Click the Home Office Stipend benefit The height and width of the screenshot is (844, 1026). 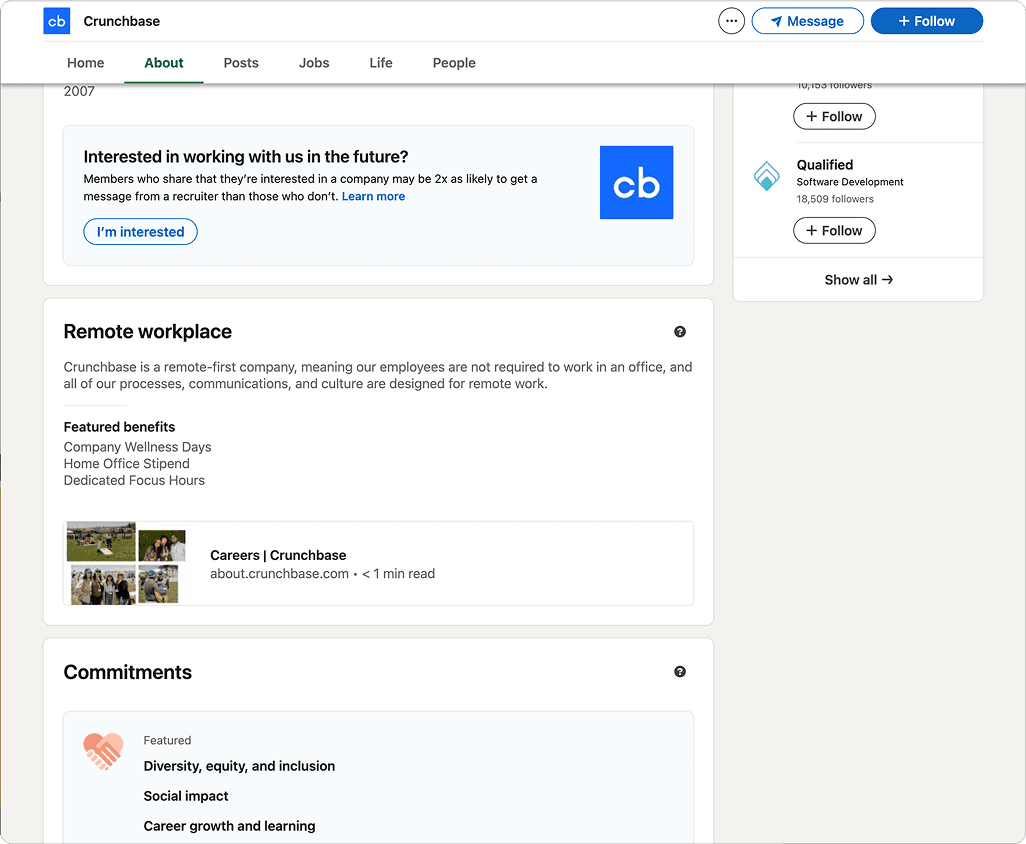(x=126, y=464)
